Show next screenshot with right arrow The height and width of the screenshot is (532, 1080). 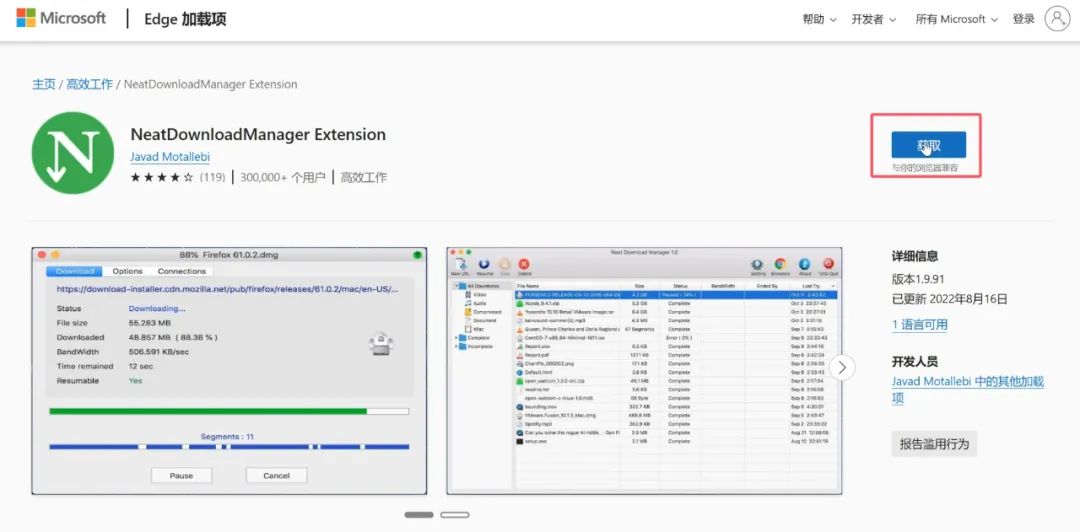[842, 367]
